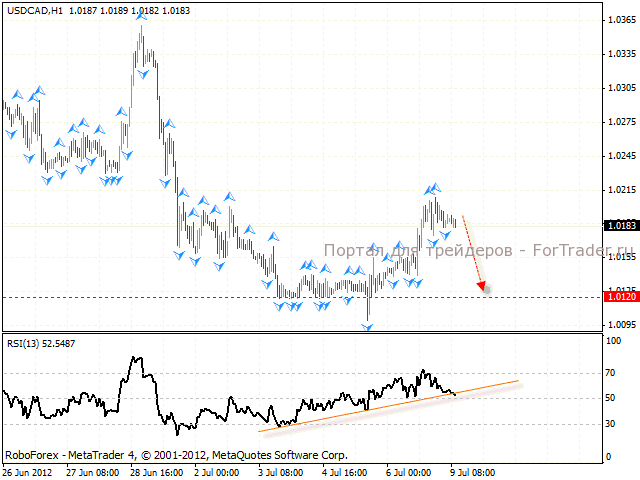Click the red forecast arrow head
The height and width of the screenshot is (480, 640).
tap(483, 288)
